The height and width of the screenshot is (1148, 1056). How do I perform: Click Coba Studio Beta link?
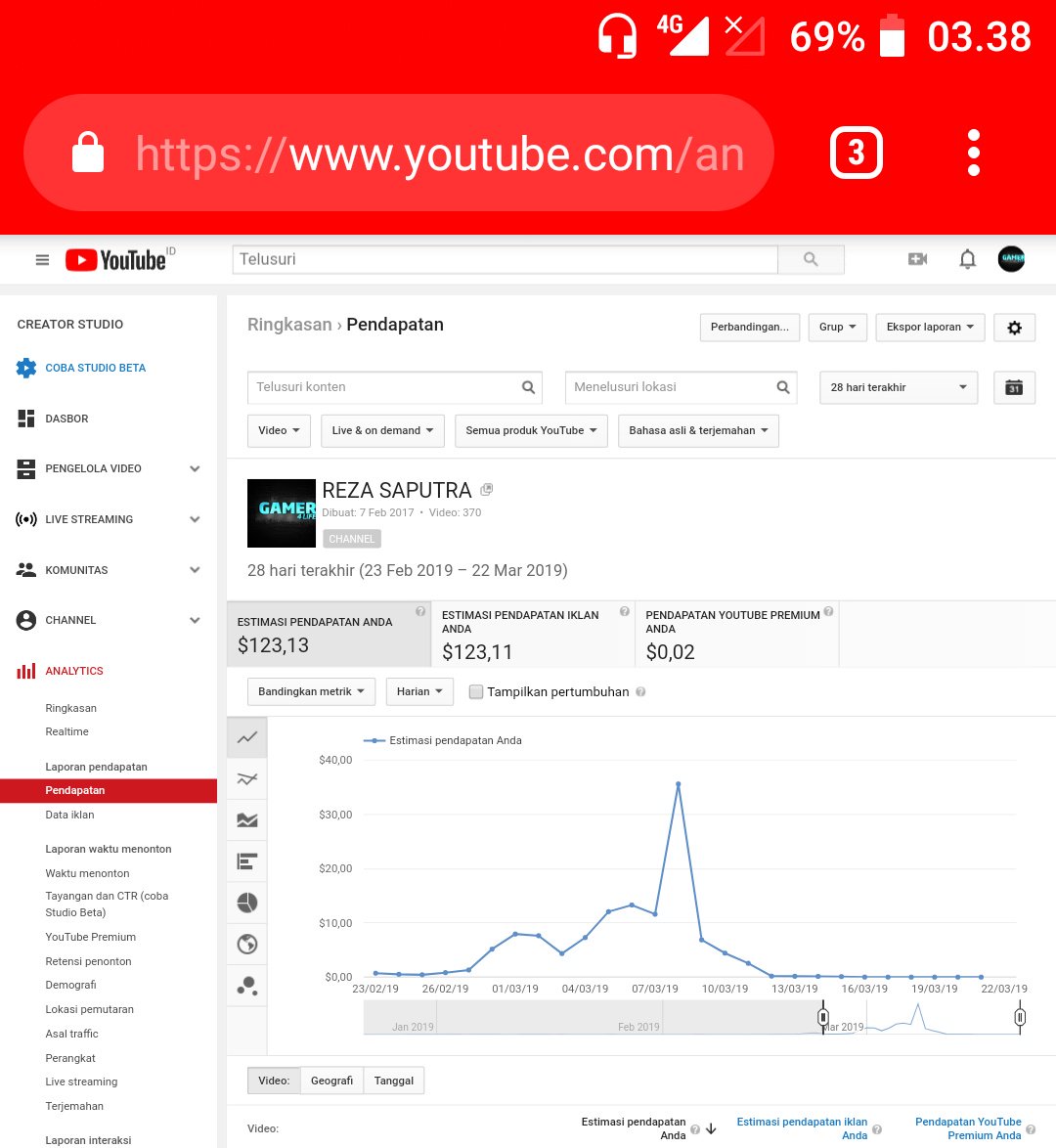pos(95,368)
